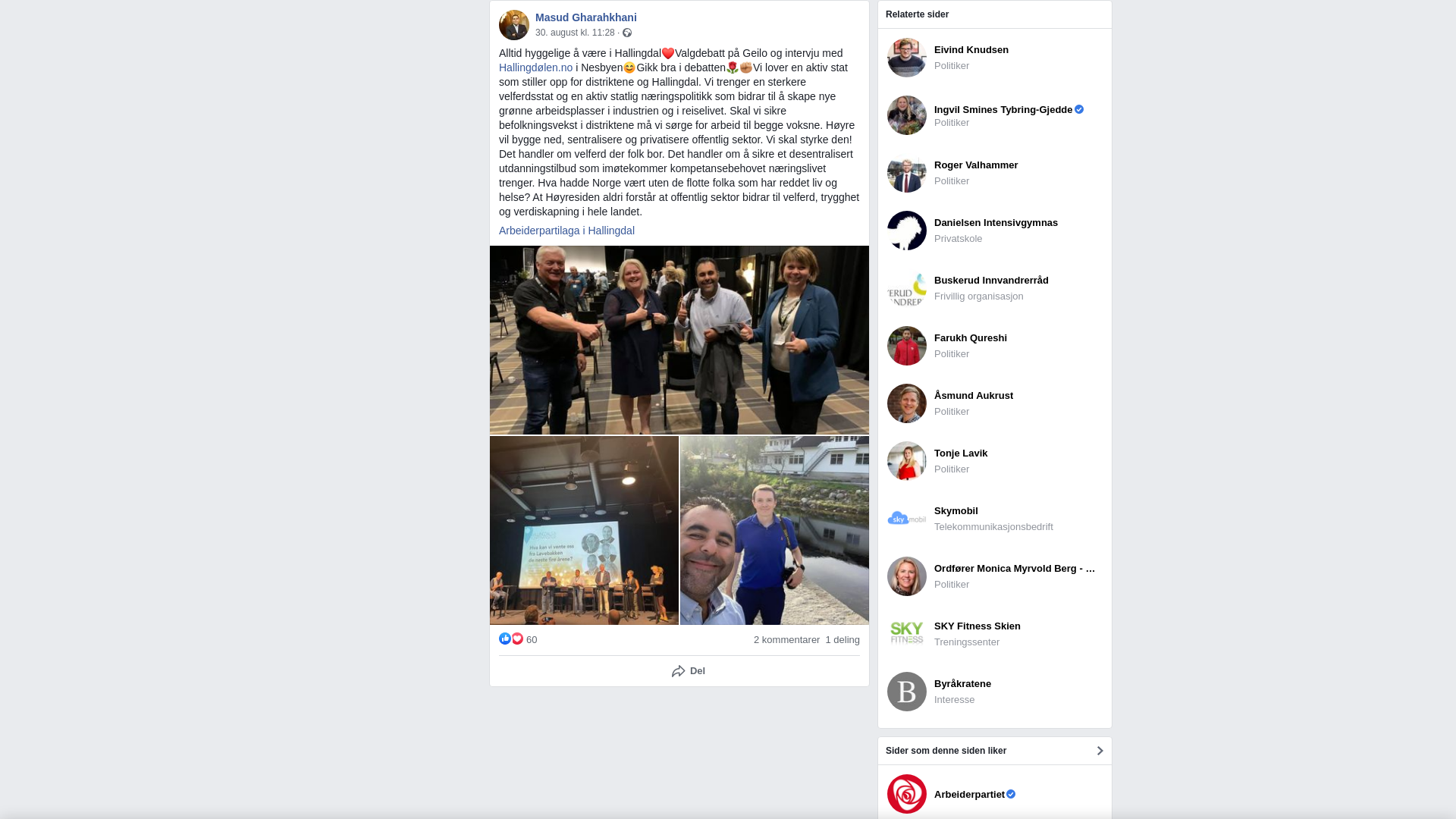Open Masud Gharahkhani's profile picture

pos(514,25)
